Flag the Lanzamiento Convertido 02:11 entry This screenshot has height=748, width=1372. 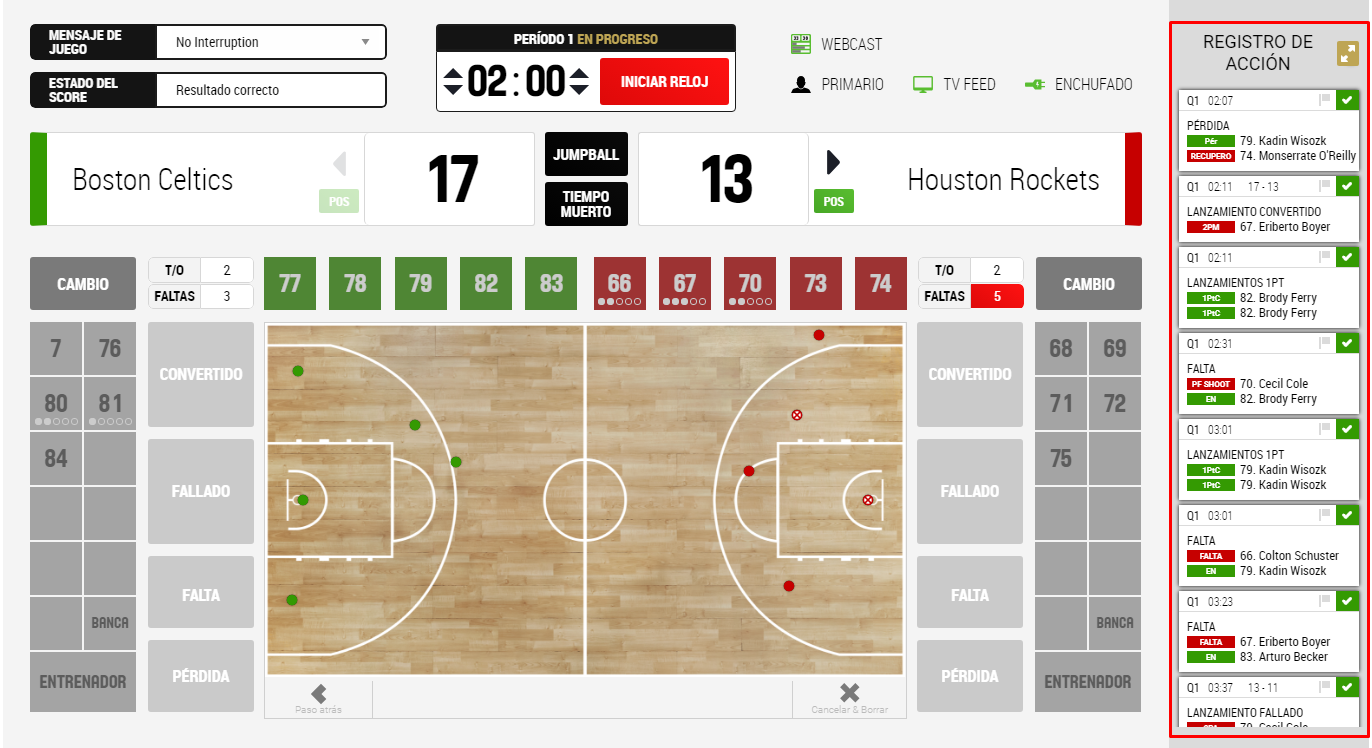1325,186
